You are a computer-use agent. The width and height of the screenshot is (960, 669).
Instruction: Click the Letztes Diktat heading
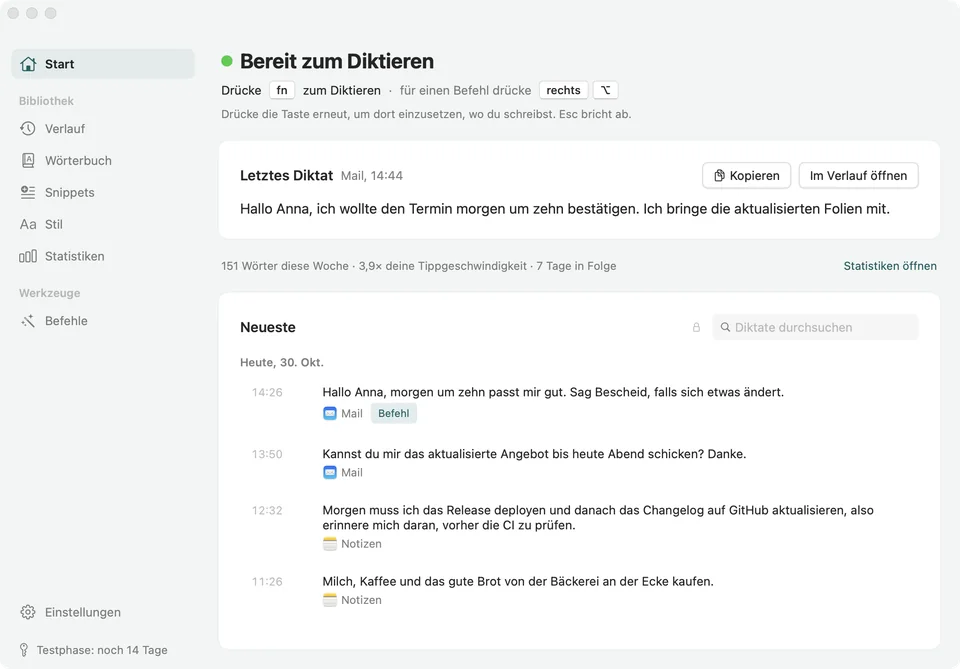click(x=287, y=176)
